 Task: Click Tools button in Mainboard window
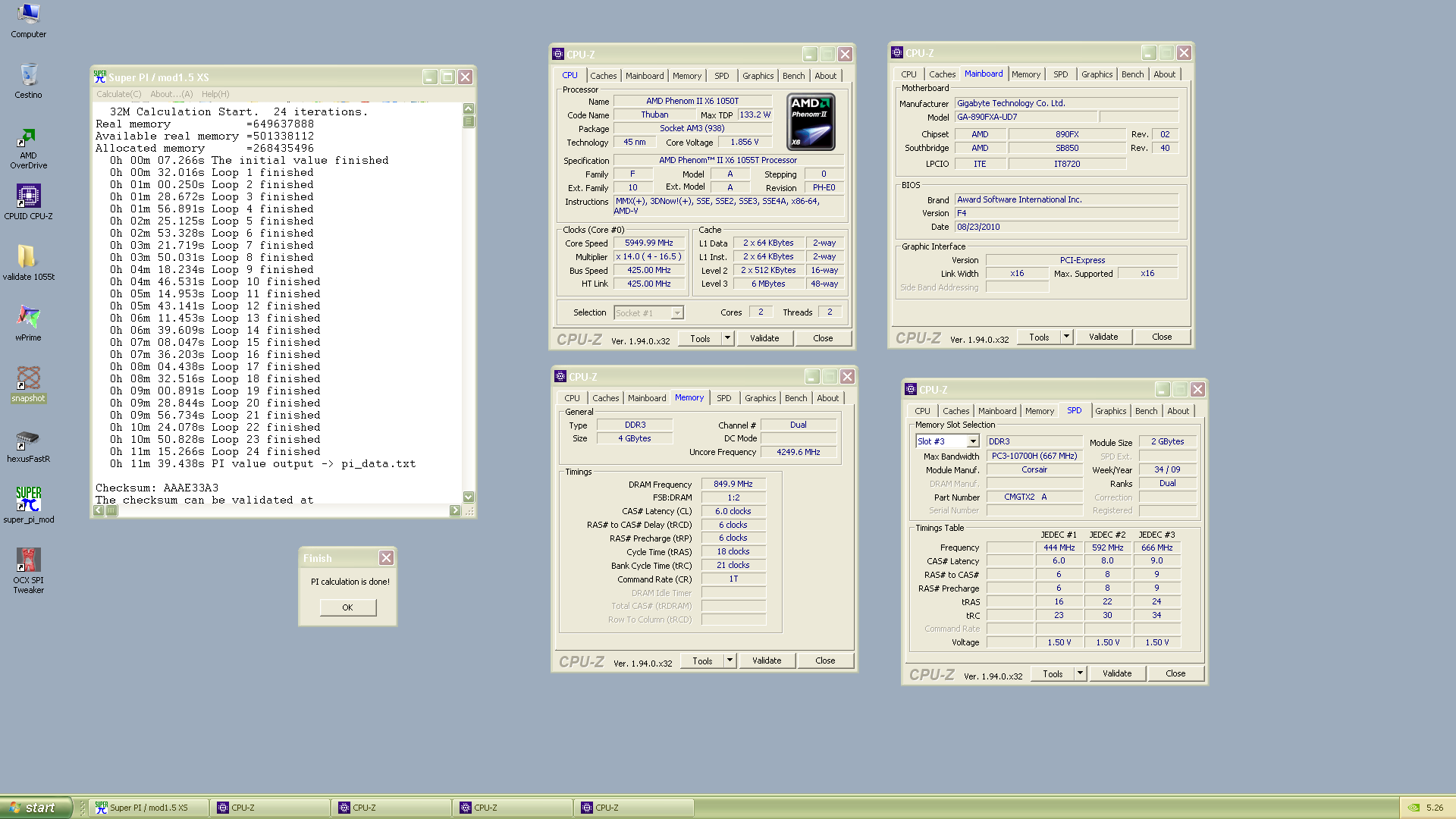click(x=1039, y=337)
